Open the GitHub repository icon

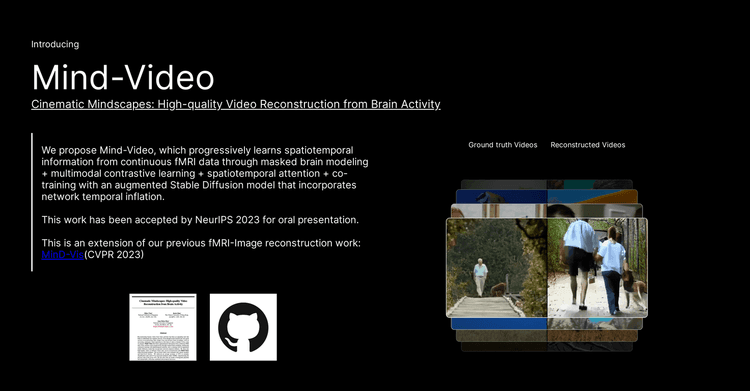click(243, 327)
